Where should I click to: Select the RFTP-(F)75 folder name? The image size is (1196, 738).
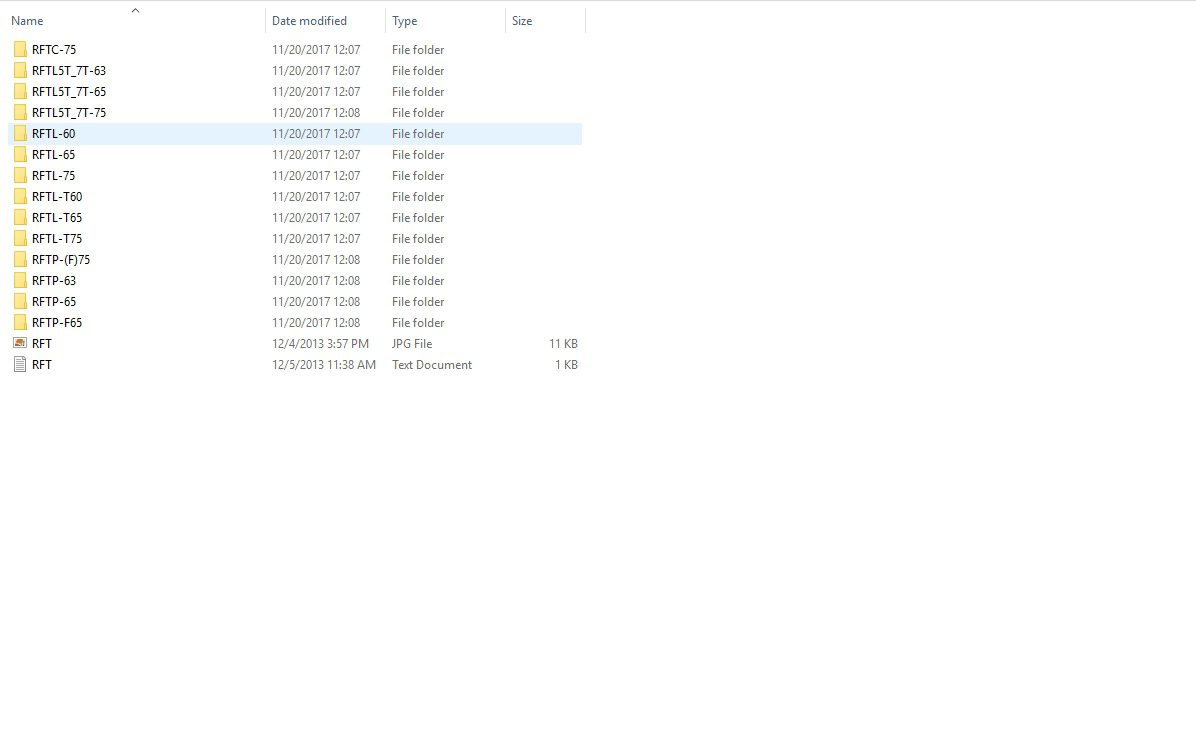tap(61, 260)
